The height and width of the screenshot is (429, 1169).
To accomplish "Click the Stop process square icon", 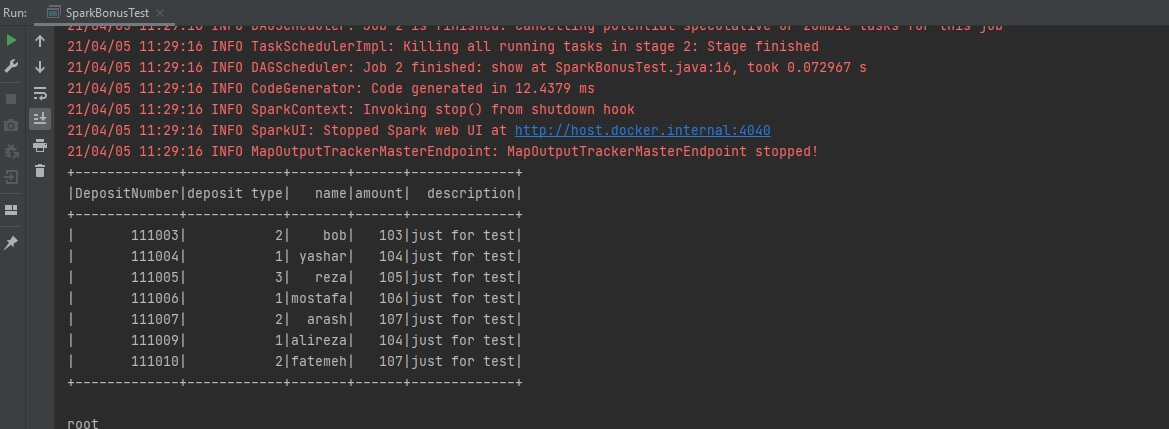I will 11,99.
